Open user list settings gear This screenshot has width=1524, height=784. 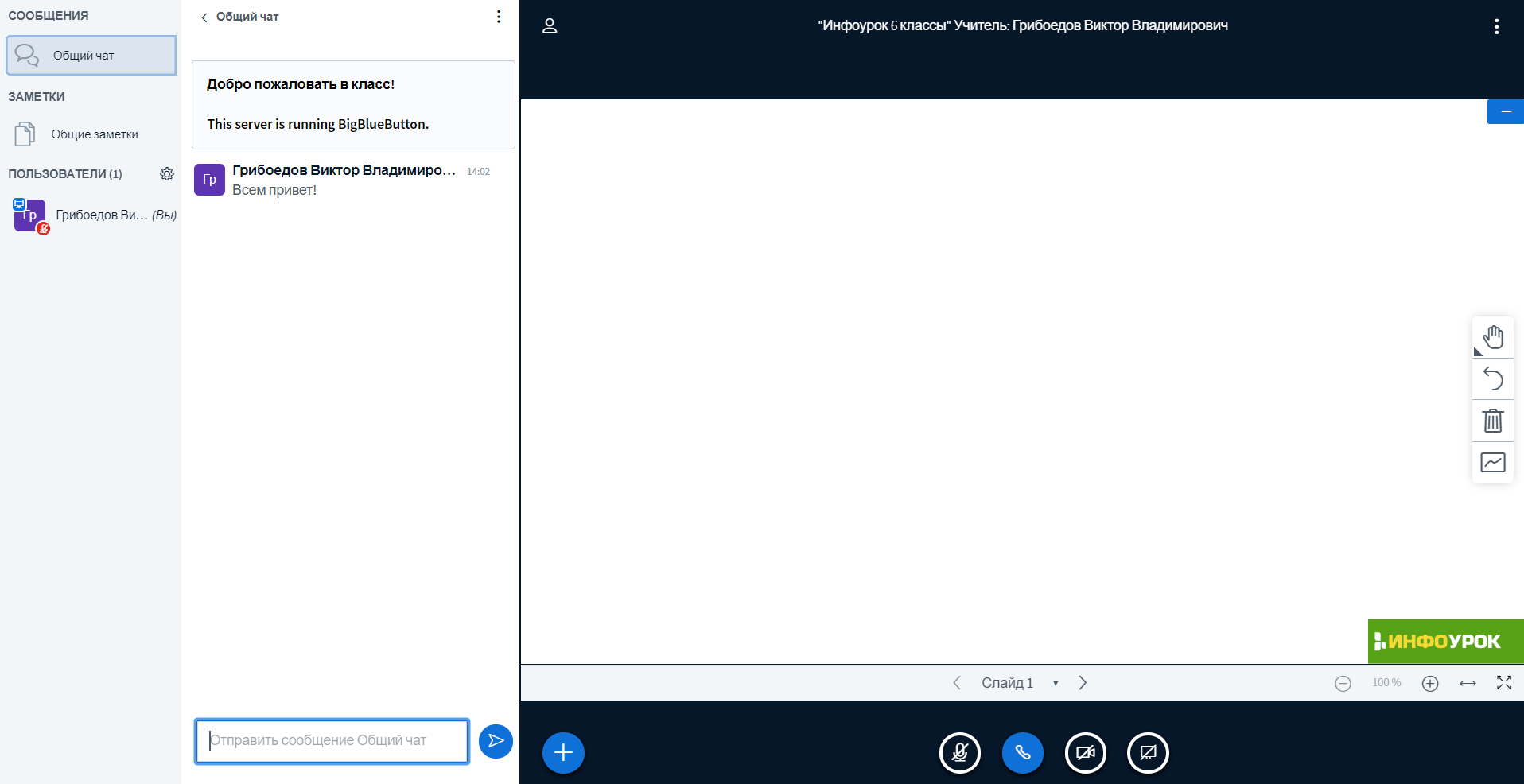[x=167, y=173]
